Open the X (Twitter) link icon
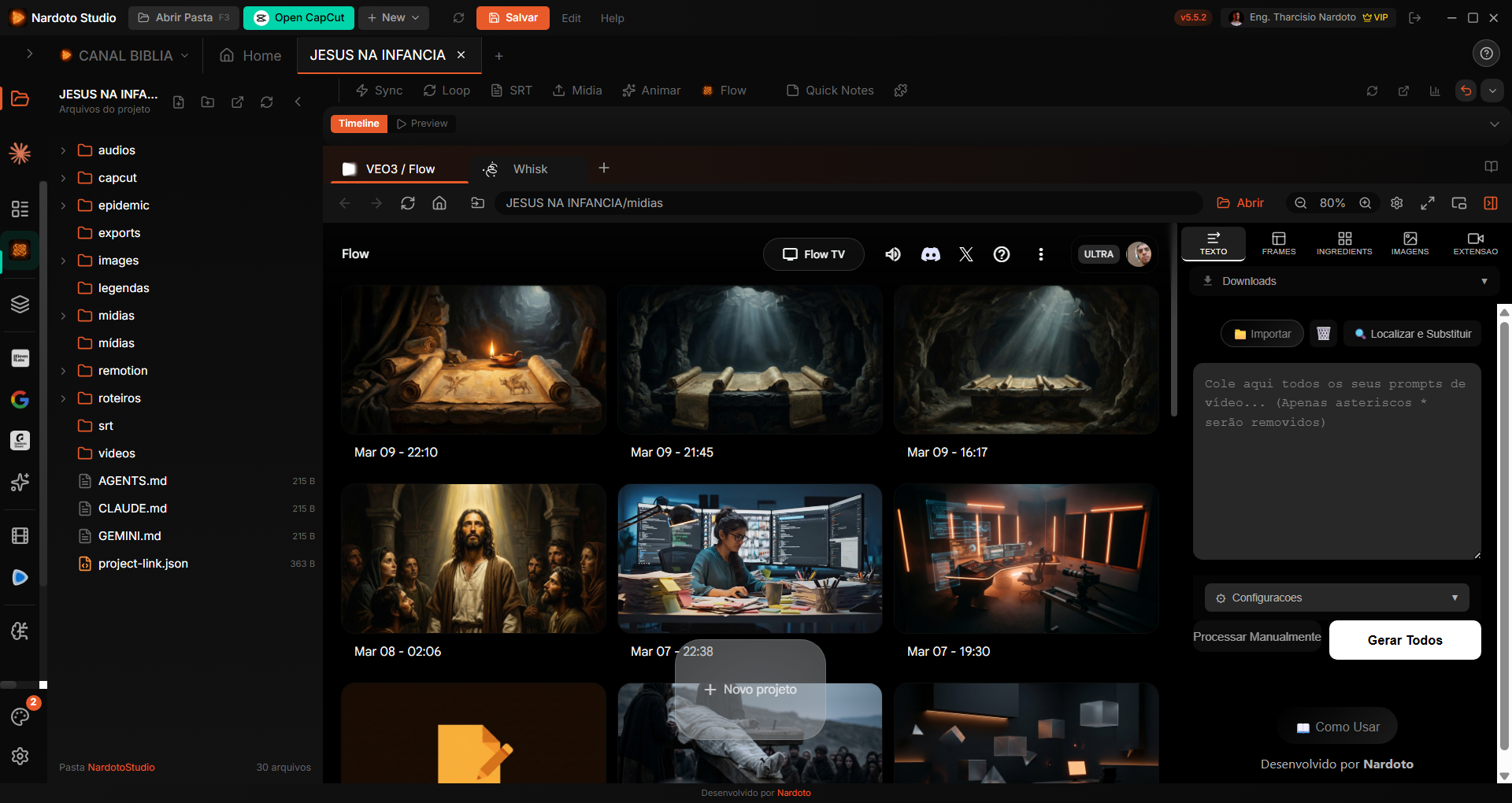The height and width of the screenshot is (803, 1512). 966,254
